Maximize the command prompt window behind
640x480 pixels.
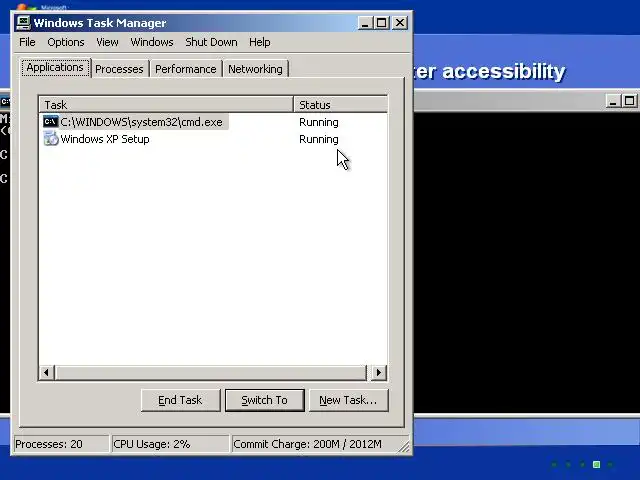629,101
